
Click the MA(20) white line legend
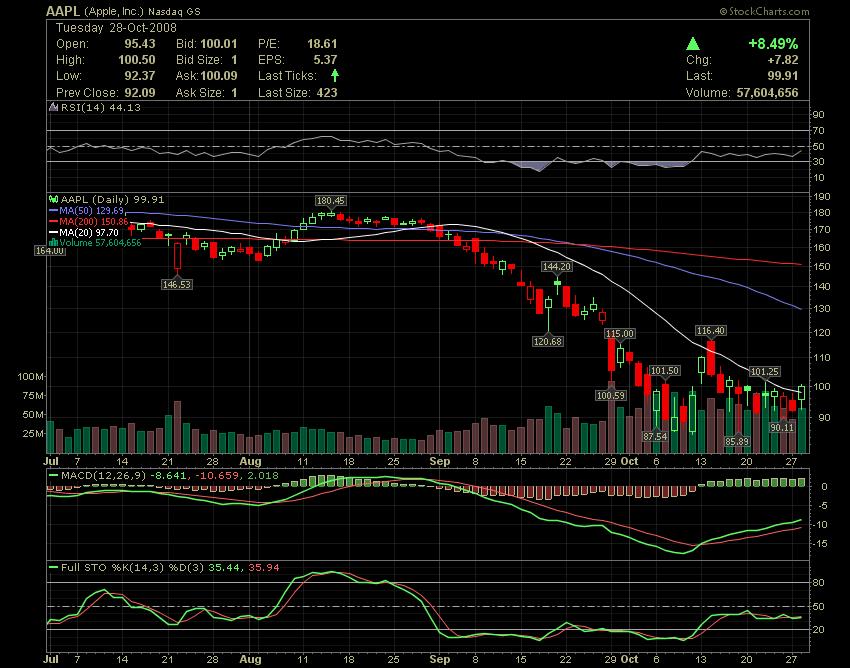[x=83, y=232]
